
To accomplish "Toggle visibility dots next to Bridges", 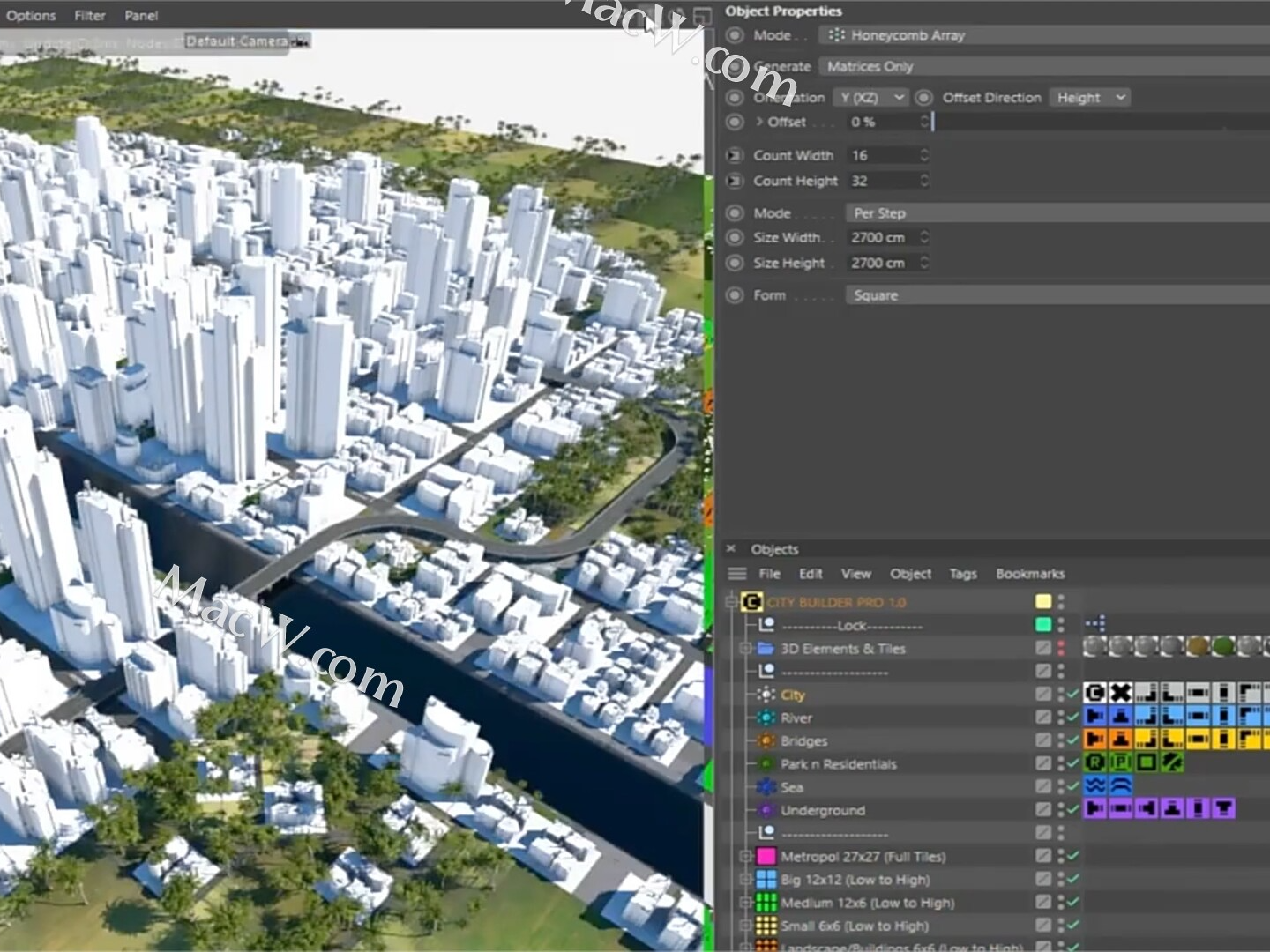I will coord(1060,740).
